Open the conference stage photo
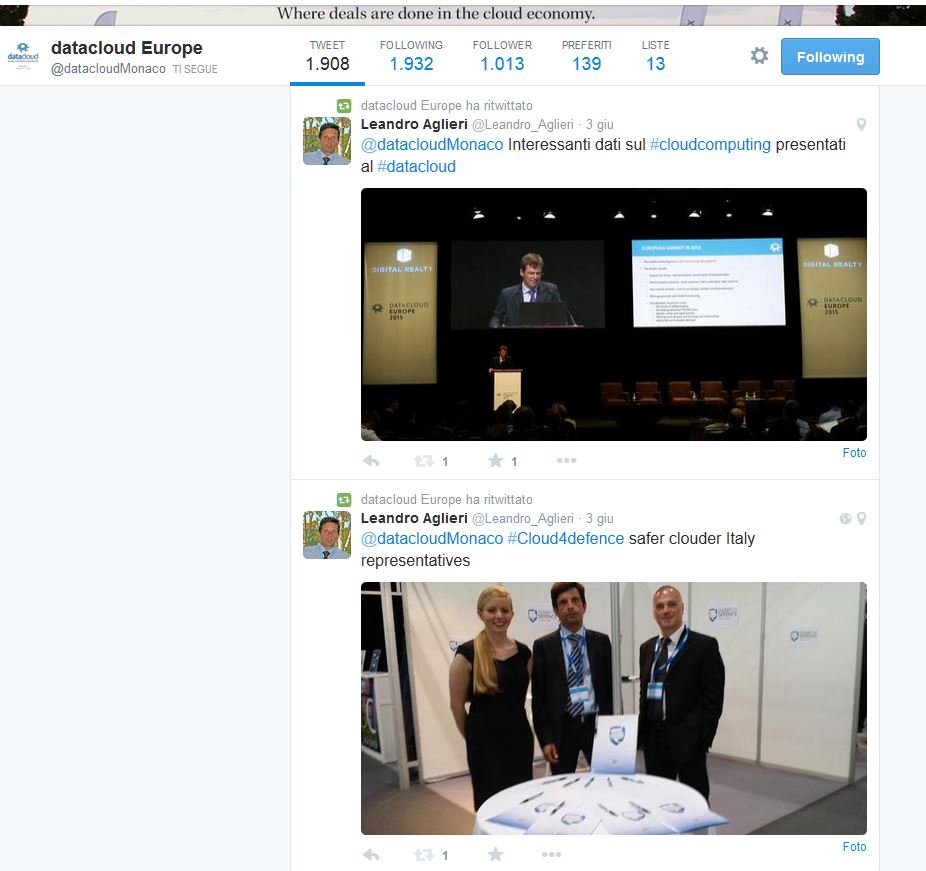Screen dimensions: 926x871 (614, 314)
